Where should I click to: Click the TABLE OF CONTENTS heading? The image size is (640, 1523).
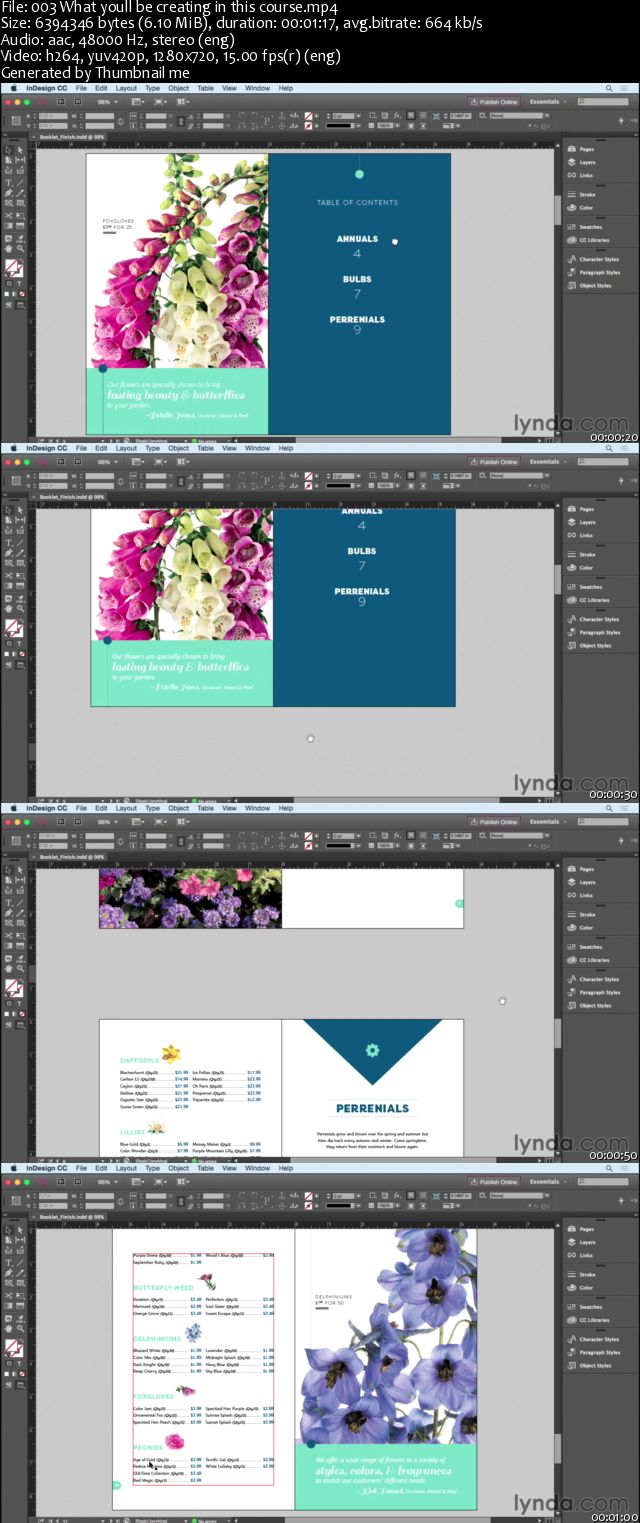[357, 202]
